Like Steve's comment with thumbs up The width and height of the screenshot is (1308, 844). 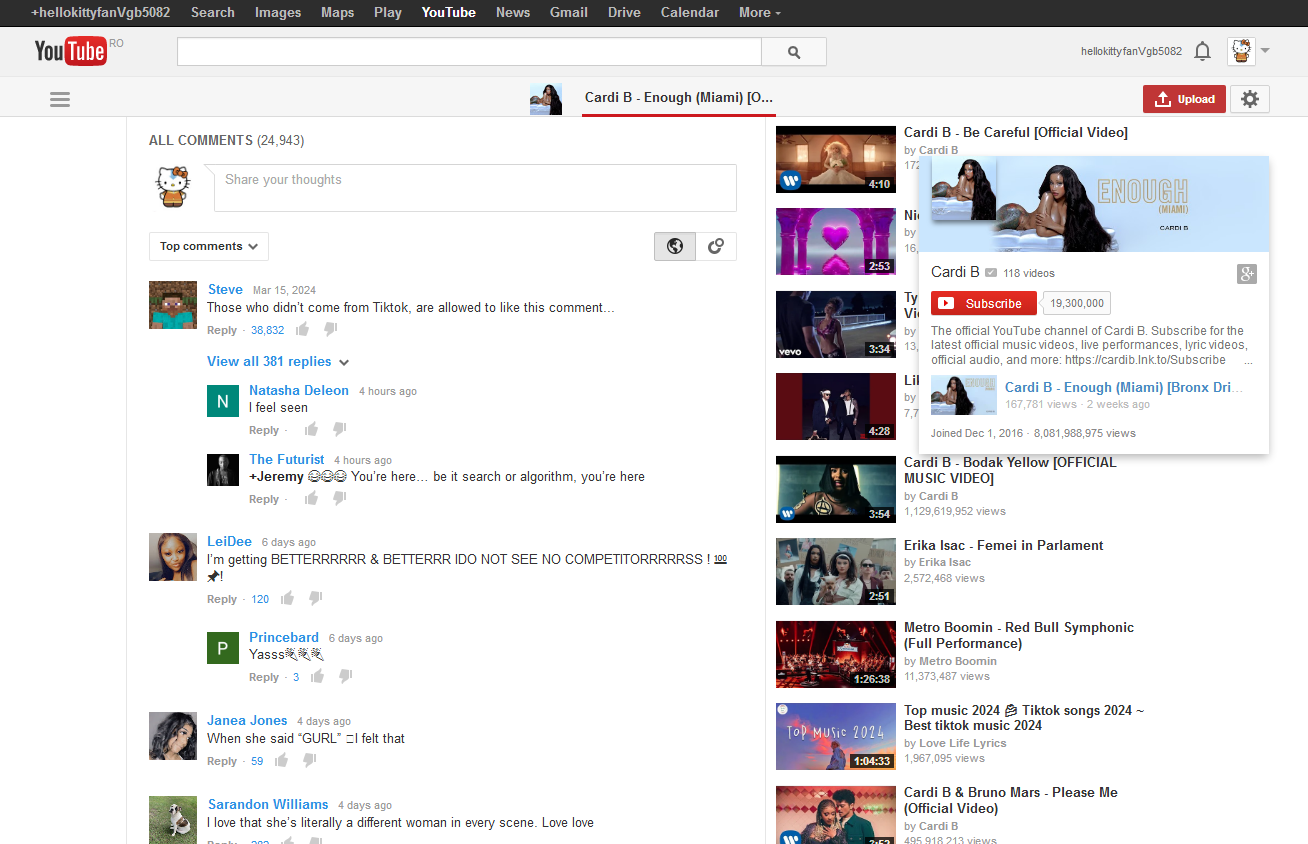coord(302,330)
